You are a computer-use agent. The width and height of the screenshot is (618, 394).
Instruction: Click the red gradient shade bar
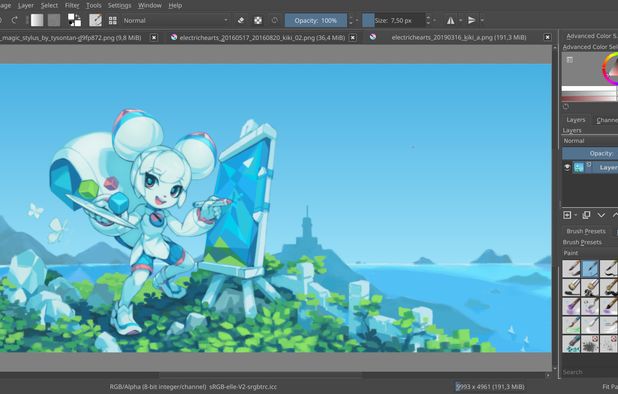point(589,98)
